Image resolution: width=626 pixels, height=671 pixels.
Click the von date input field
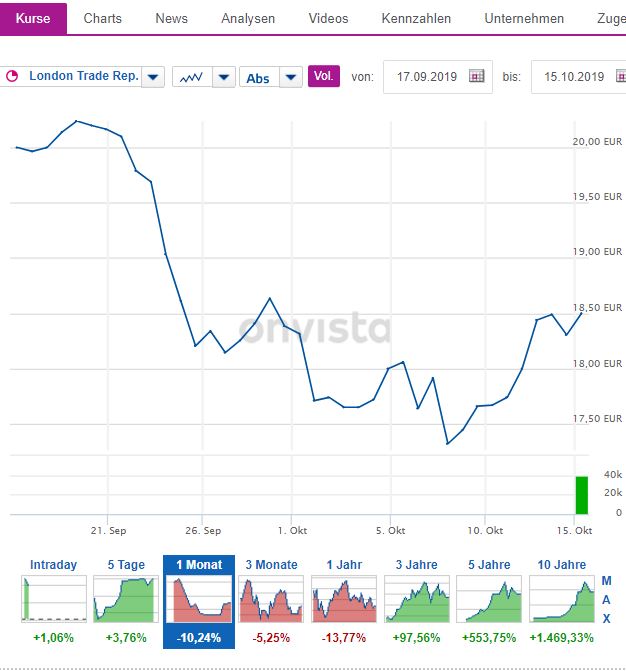point(425,77)
